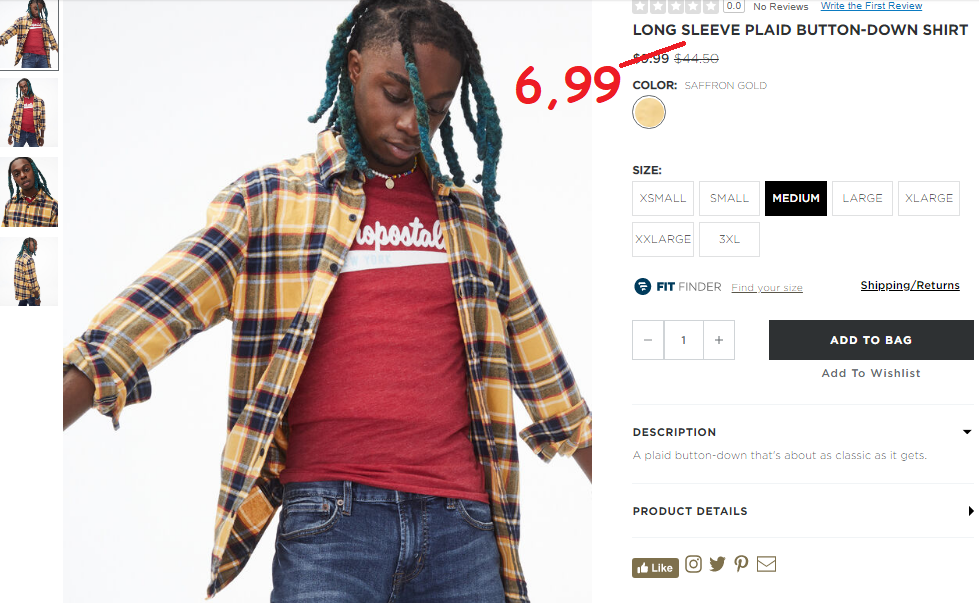Select the Saffron Gold color swatch

(x=649, y=112)
